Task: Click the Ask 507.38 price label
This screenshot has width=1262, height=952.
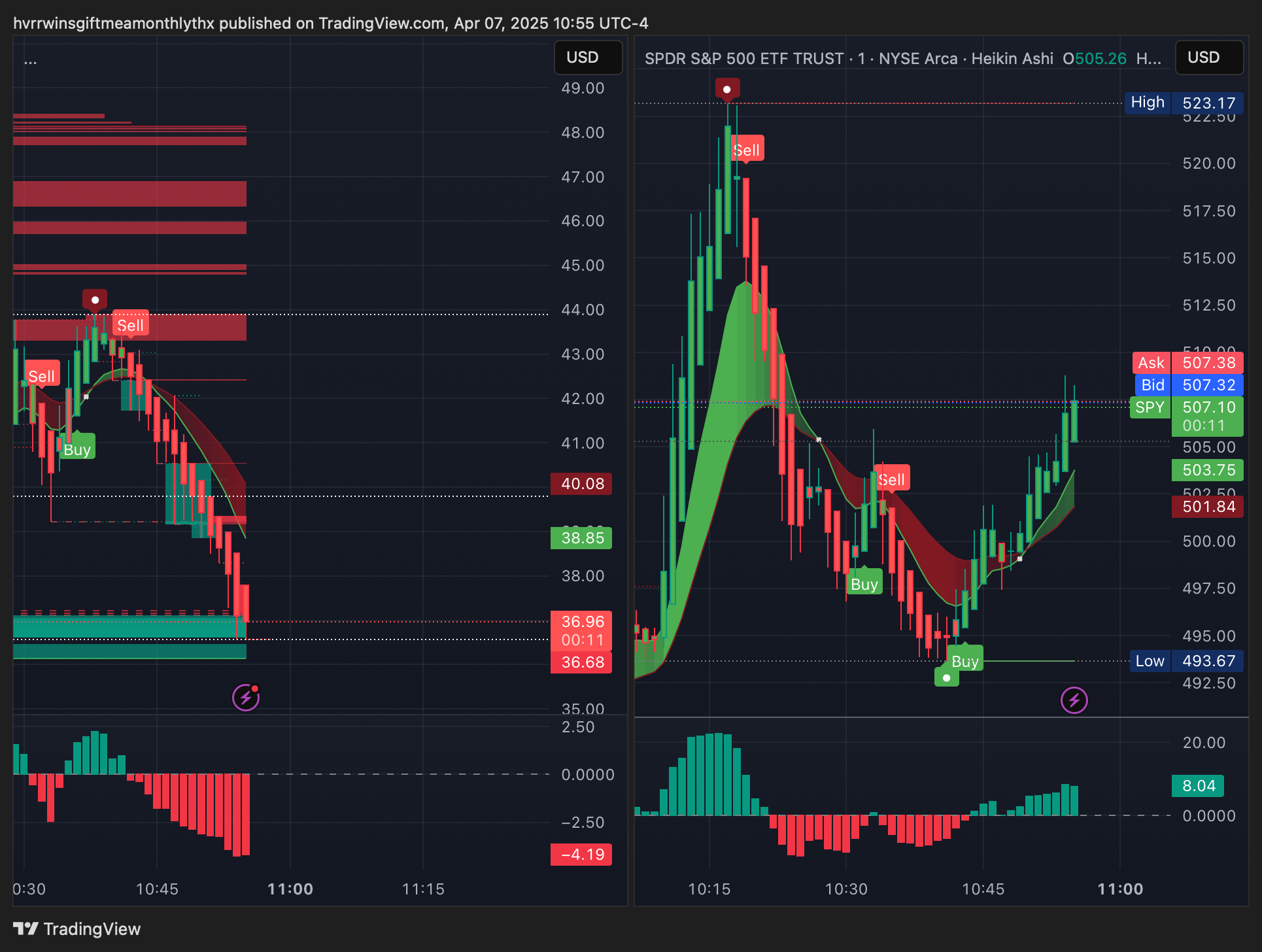Action: point(1187,363)
